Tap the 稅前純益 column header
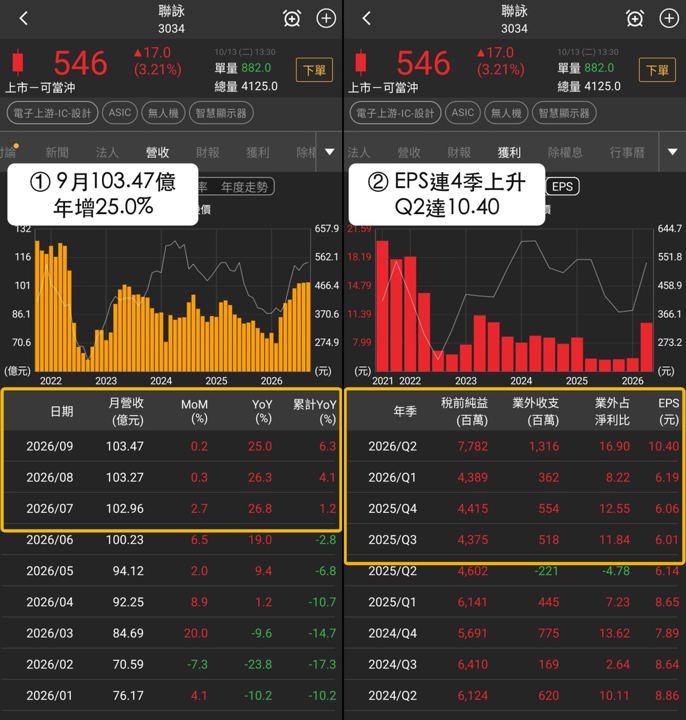686x720 pixels. tap(465, 411)
